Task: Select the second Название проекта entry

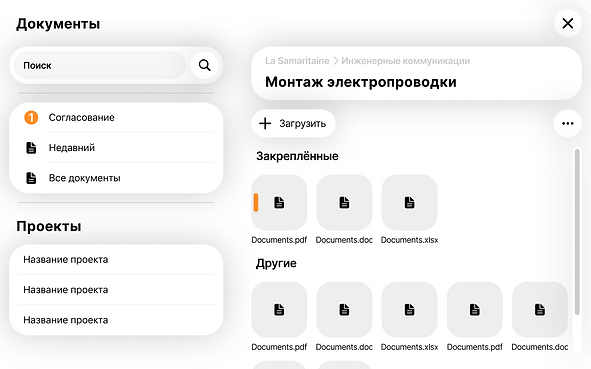Action: point(116,289)
